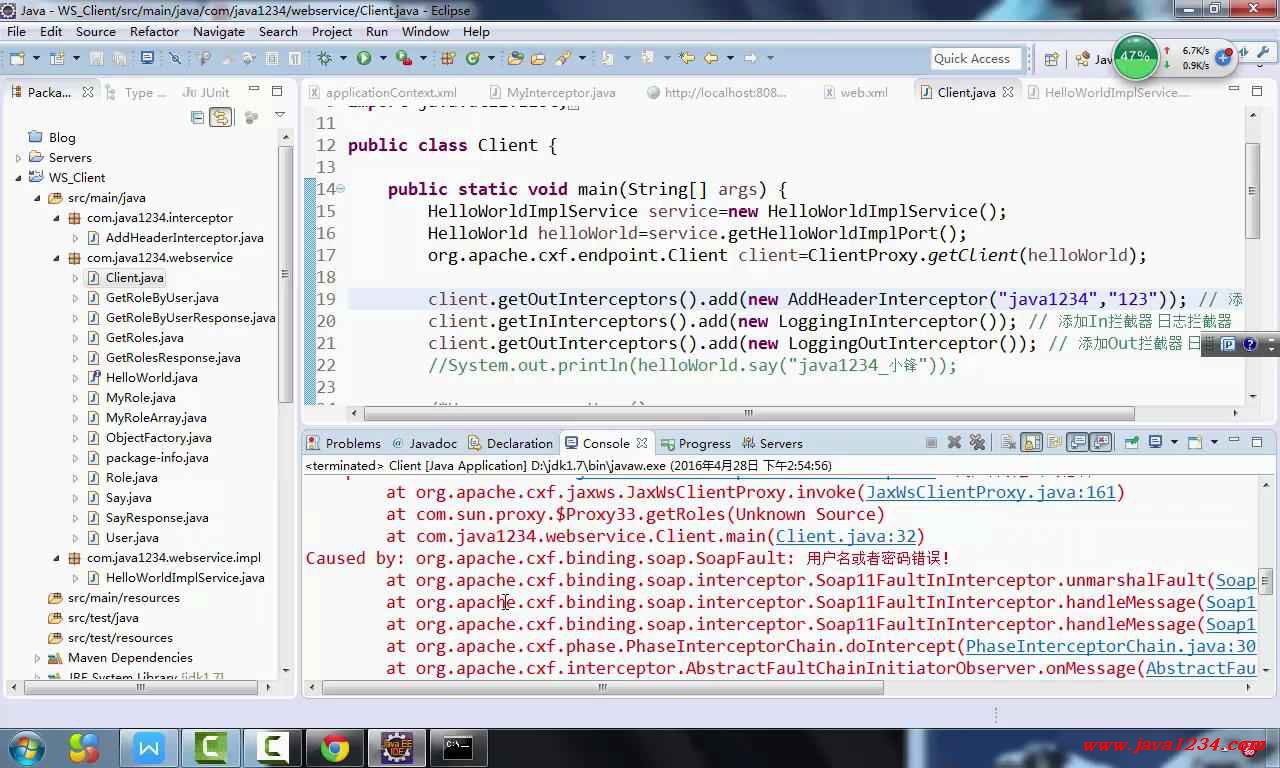Click the Open Type icon in toolbar
This screenshot has width=1280, height=768.
(516, 59)
